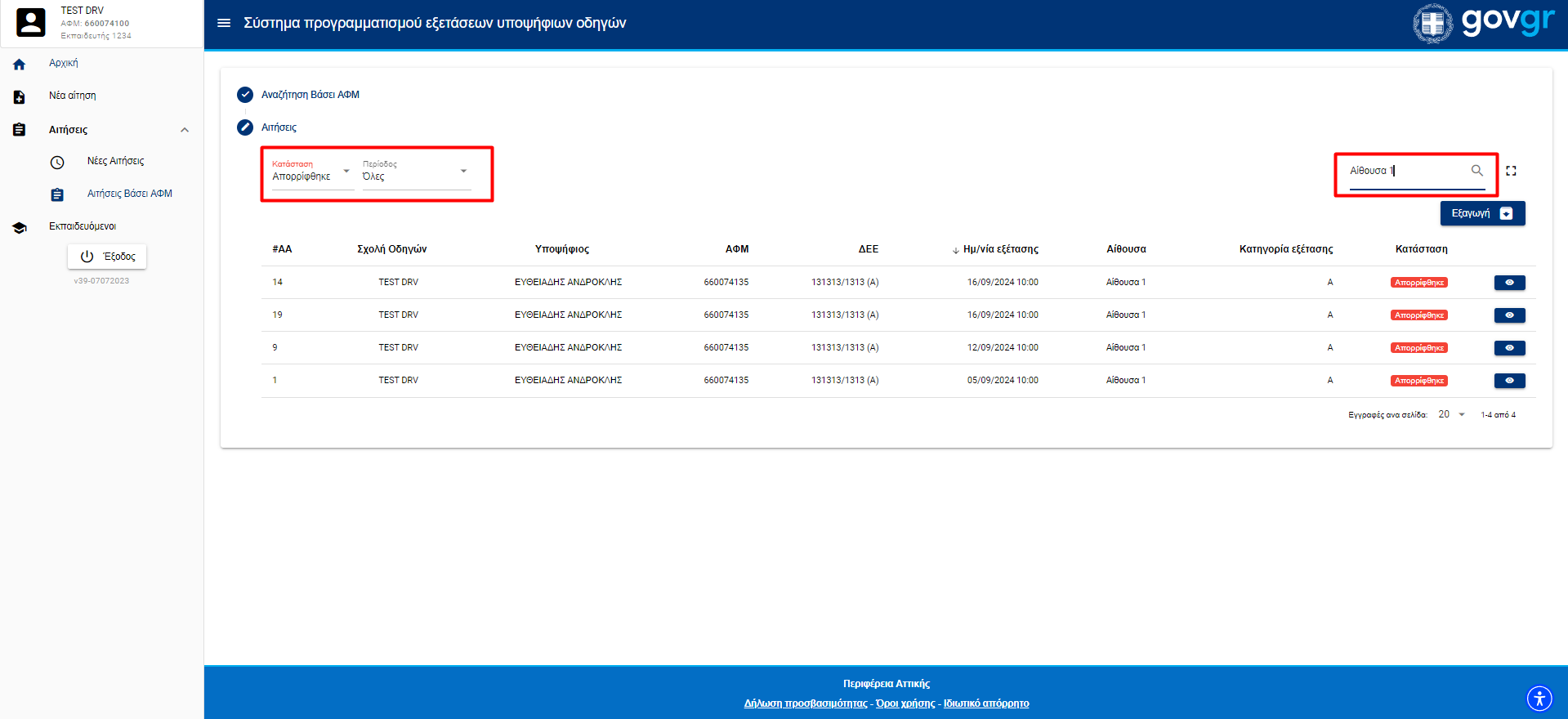This screenshot has width=1568, height=719.
Task: Click the Έξοδος logout button
Action: (x=107, y=257)
